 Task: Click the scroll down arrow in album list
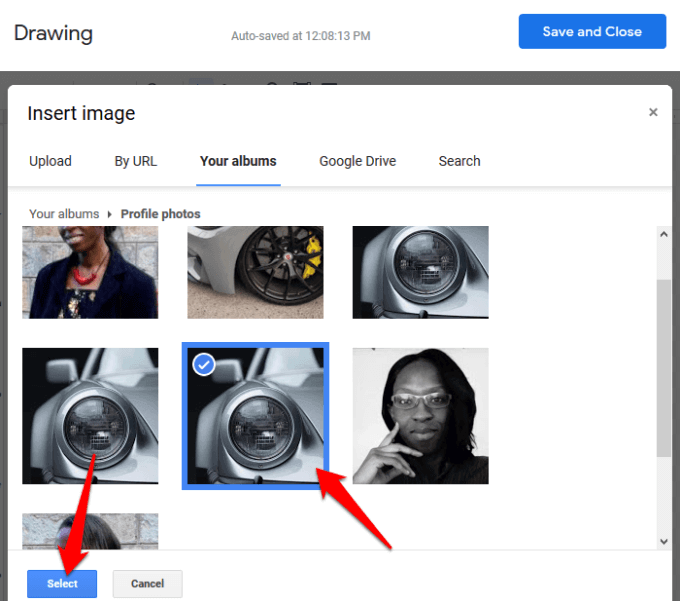[x=664, y=541]
